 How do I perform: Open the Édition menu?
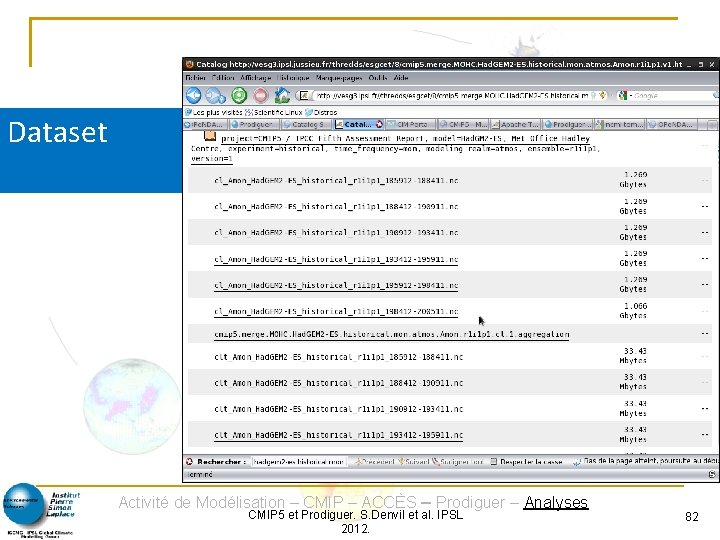[x=223, y=78]
